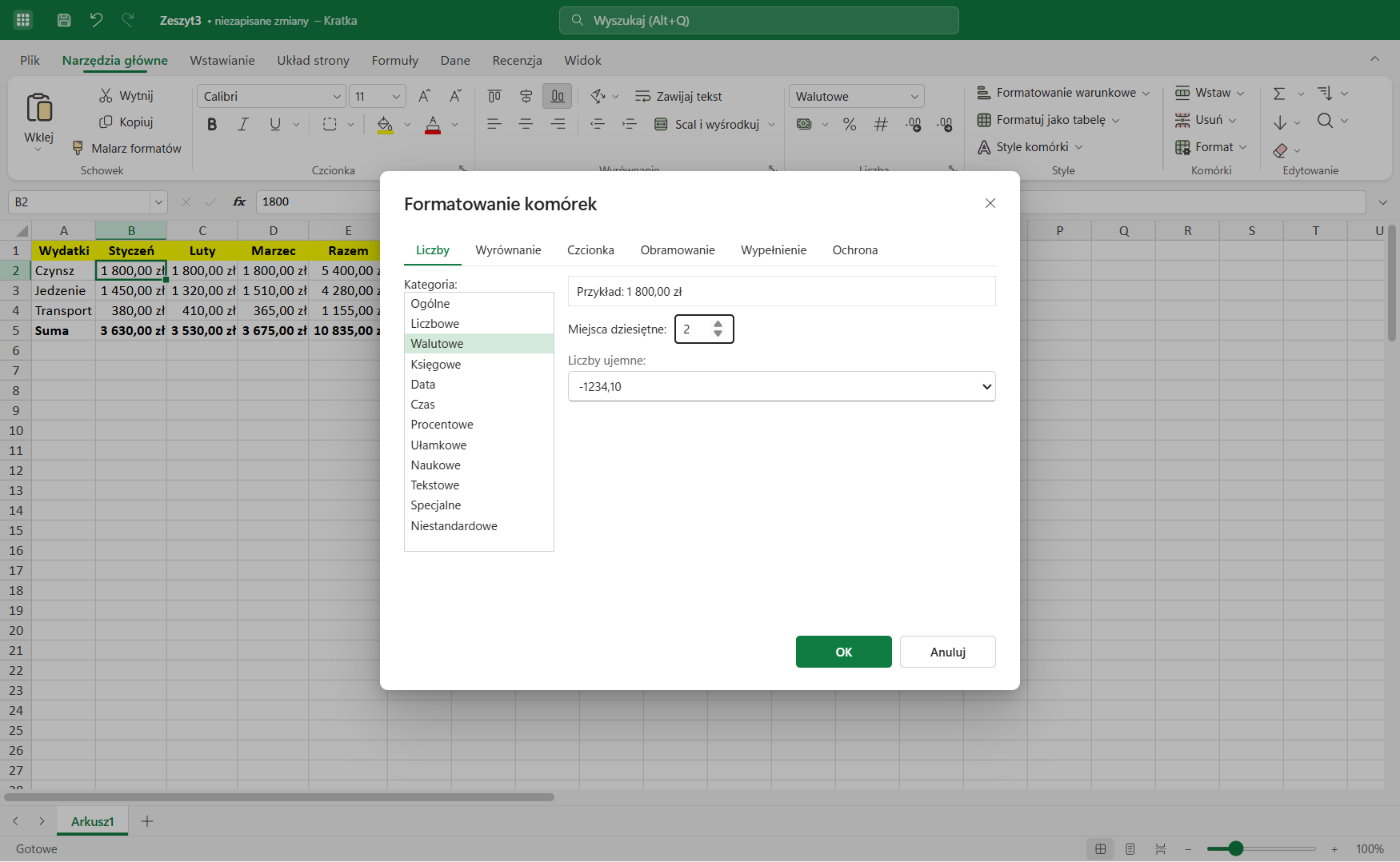Viewport: 1400px width, 862px height.
Task: Toggle Wrap text (Zawijaj tekst)
Action: click(x=678, y=96)
